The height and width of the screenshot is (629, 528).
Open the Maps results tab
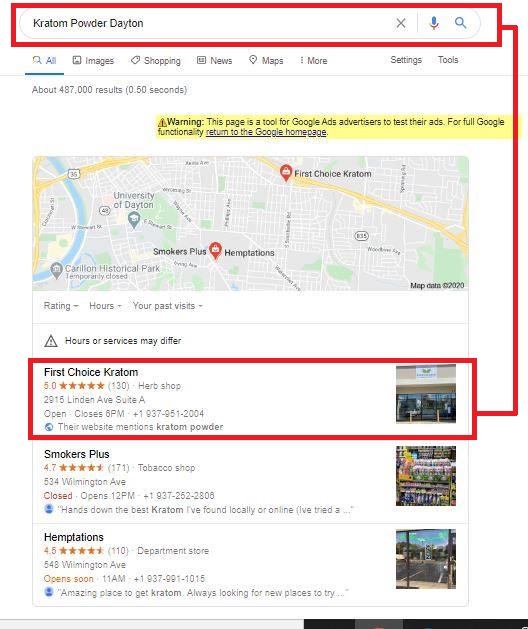(x=266, y=61)
